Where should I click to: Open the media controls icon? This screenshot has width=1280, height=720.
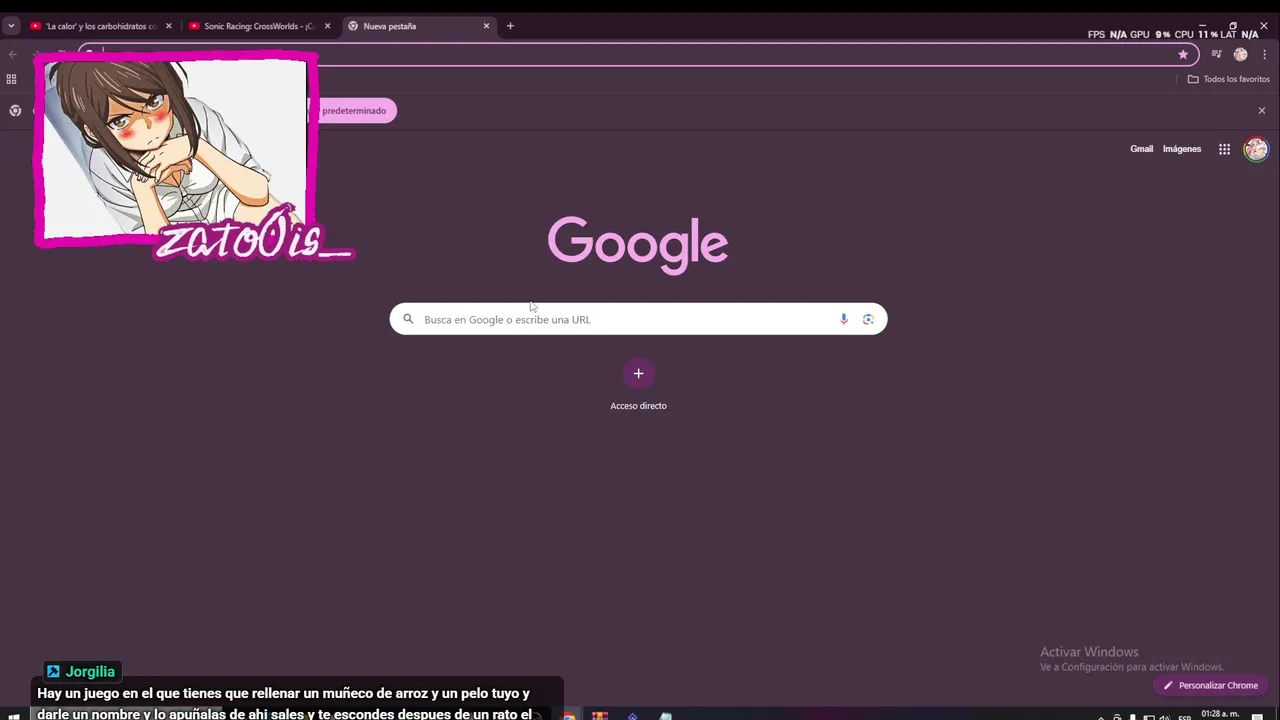point(1216,55)
